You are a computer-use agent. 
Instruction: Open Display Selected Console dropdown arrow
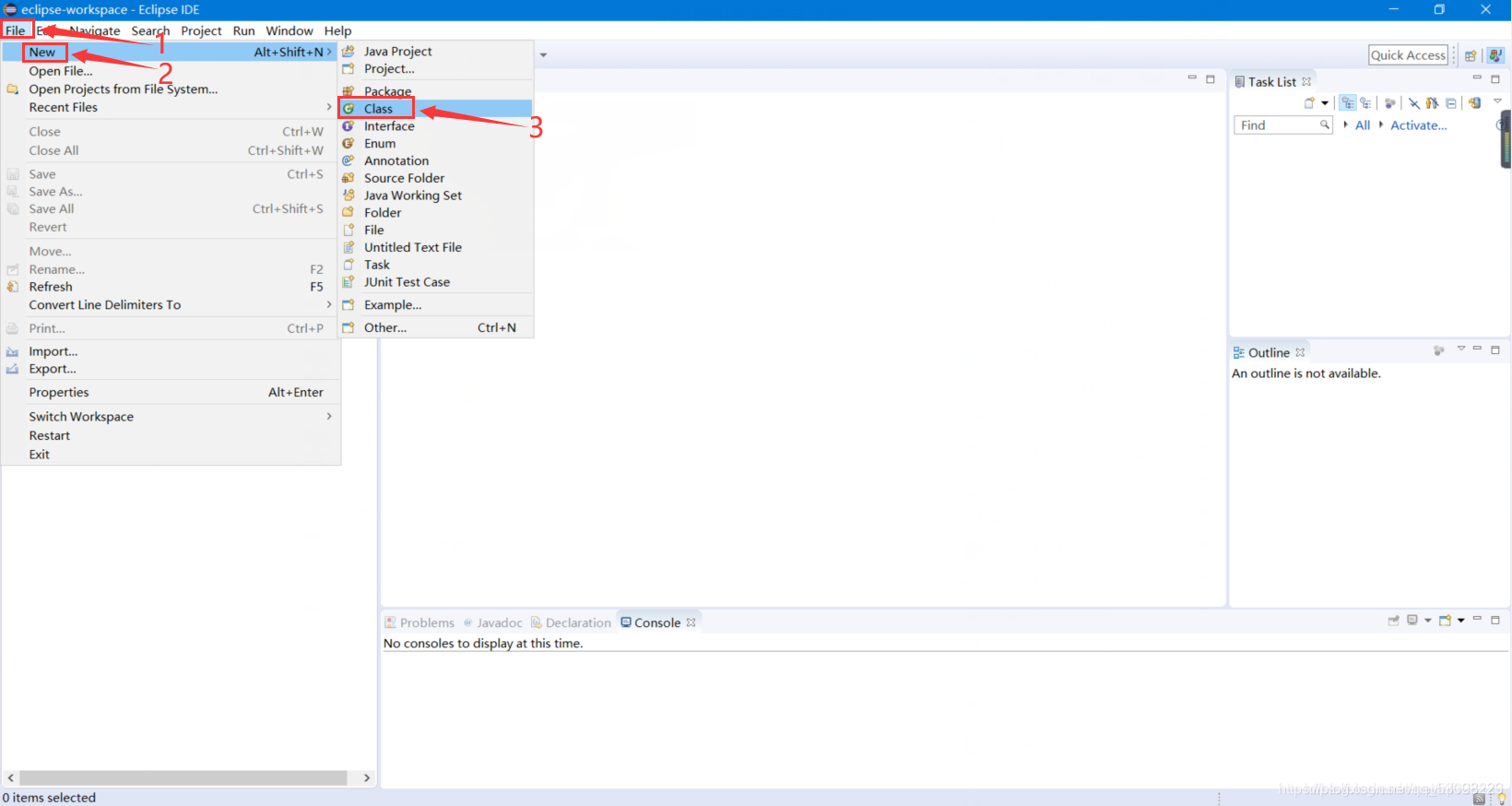(x=1428, y=621)
